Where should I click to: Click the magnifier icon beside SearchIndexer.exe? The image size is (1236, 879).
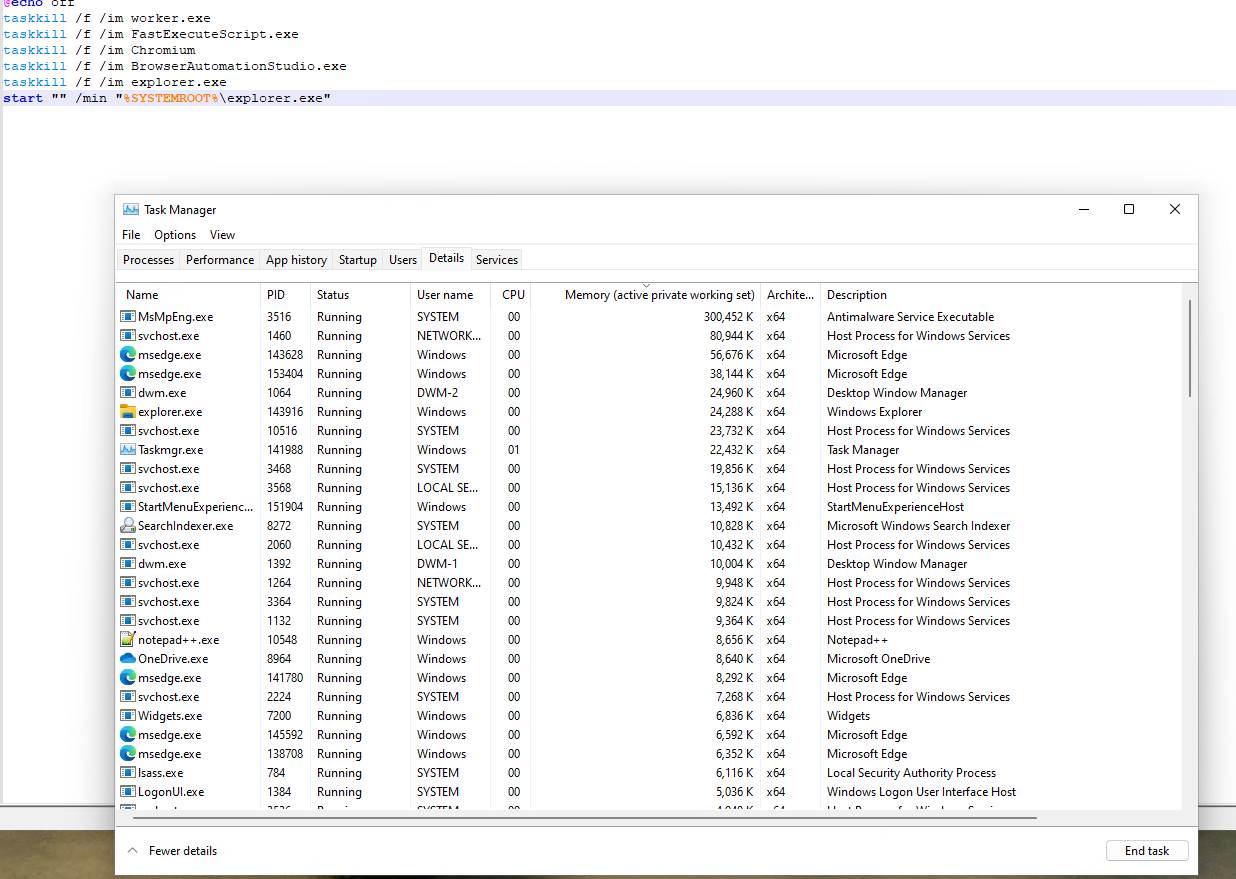[128, 525]
